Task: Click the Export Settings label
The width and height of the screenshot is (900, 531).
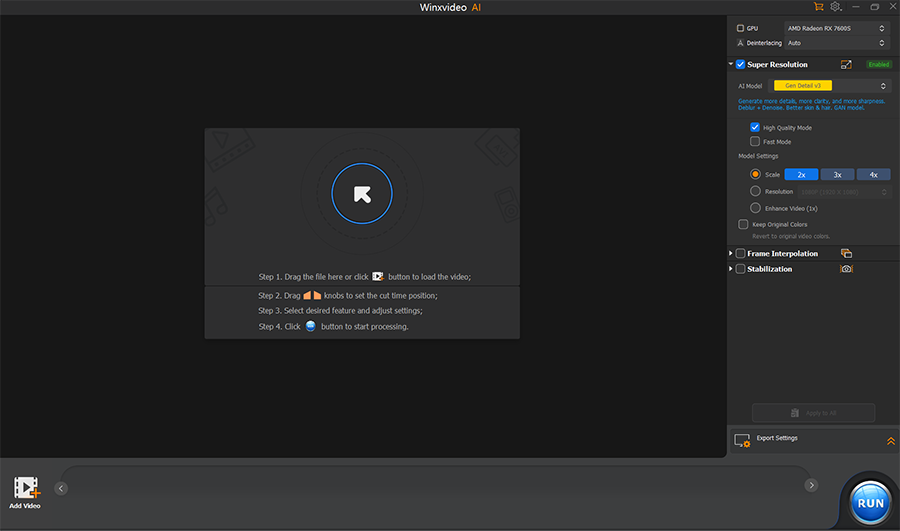Action: coord(777,438)
